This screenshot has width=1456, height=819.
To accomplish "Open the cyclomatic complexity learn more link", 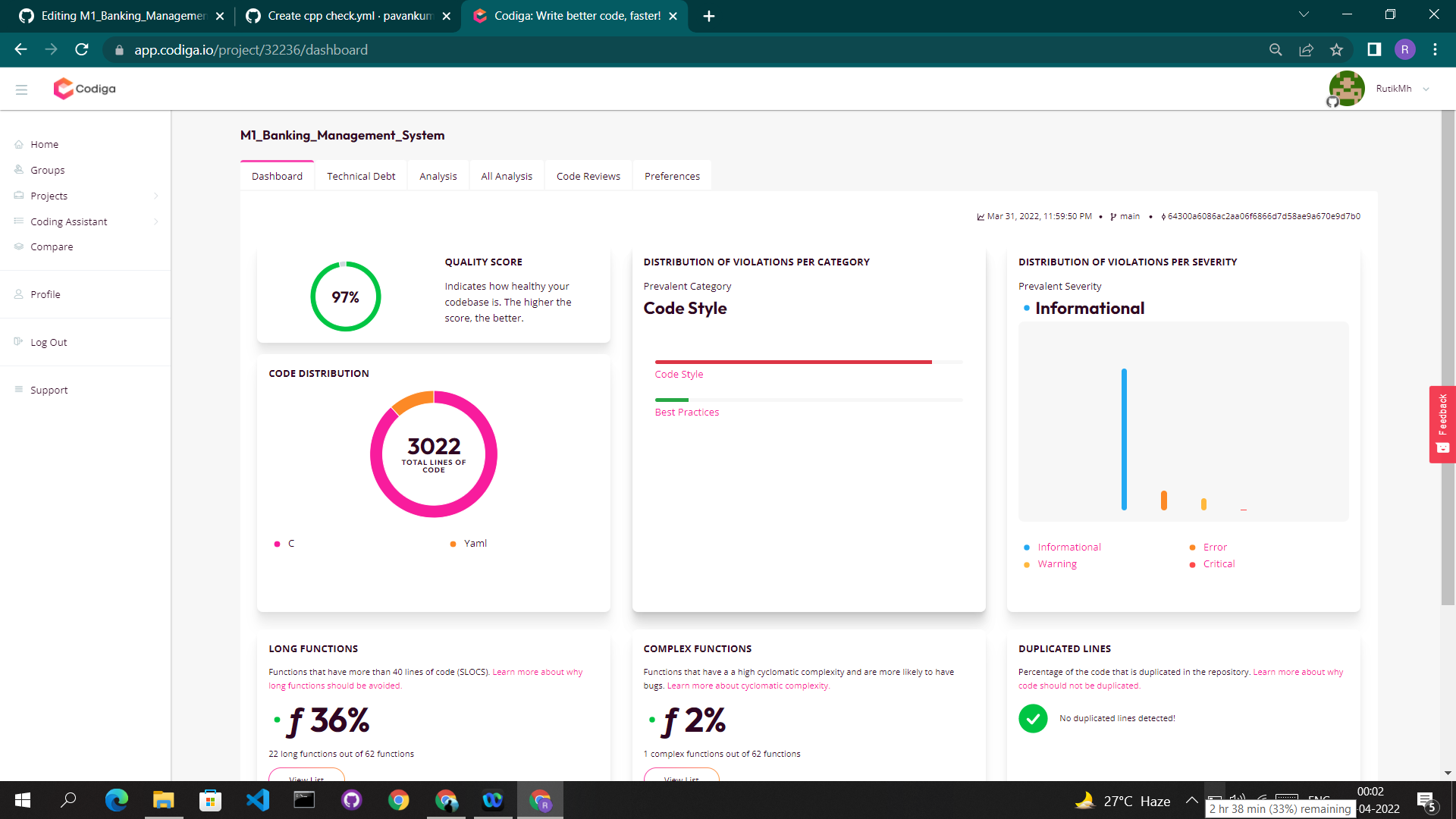I will coord(748,685).
